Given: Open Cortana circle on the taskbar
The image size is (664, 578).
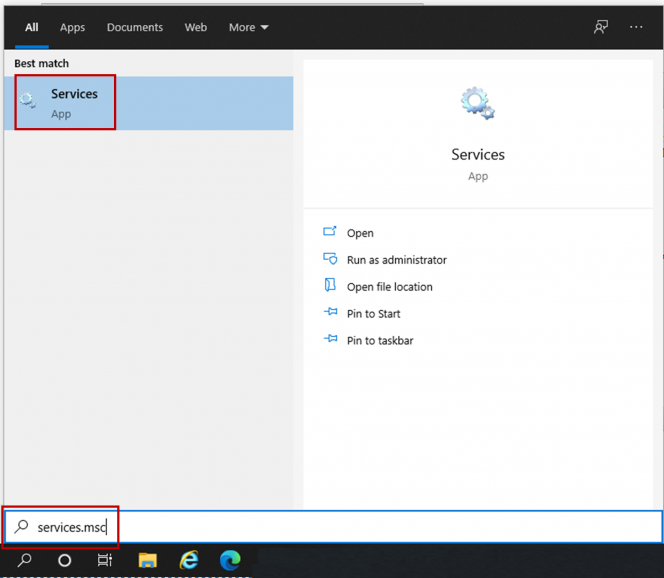Looking at the screenshot, I should coord(64,561).
